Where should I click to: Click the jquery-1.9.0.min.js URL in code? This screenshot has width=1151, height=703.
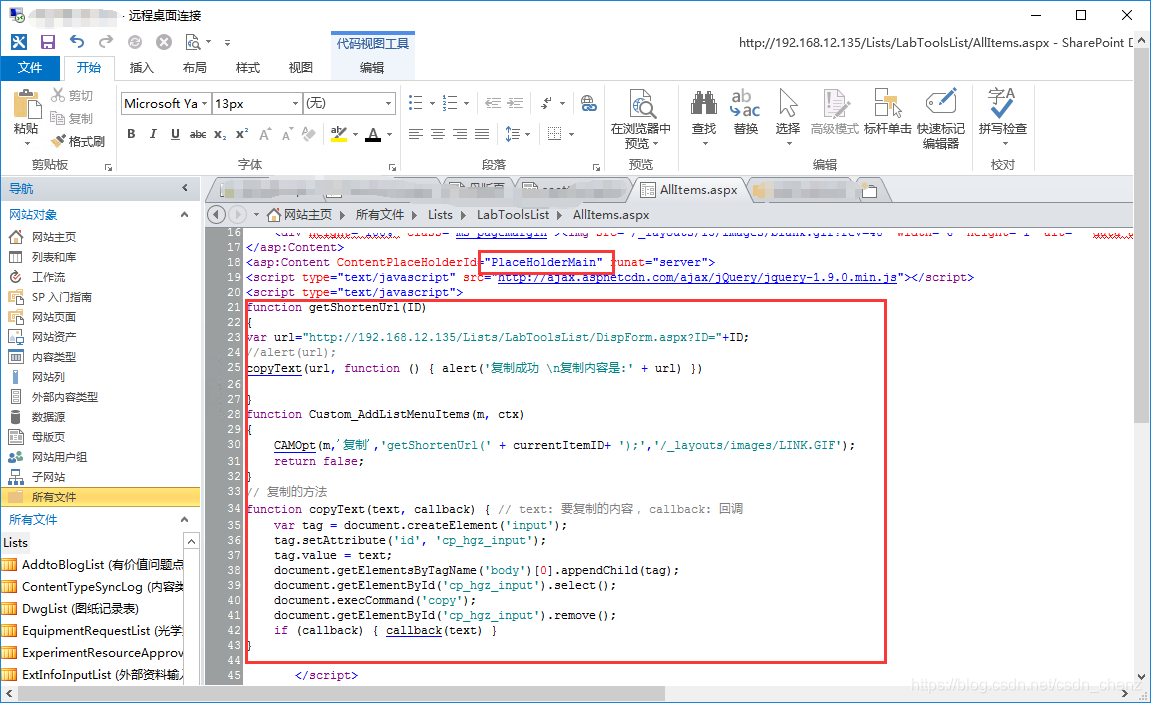(697, 277)
